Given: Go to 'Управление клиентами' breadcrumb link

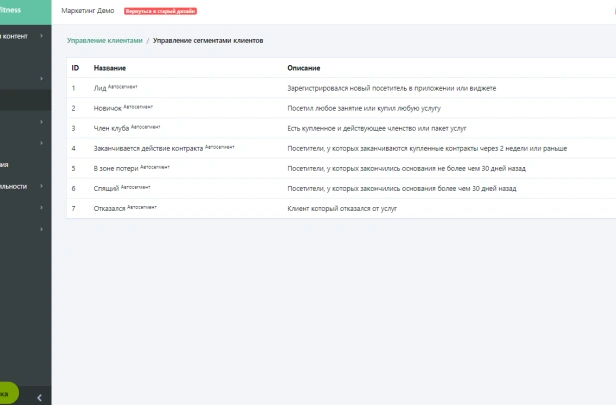Looking at the screenshot, I should 104,40.
